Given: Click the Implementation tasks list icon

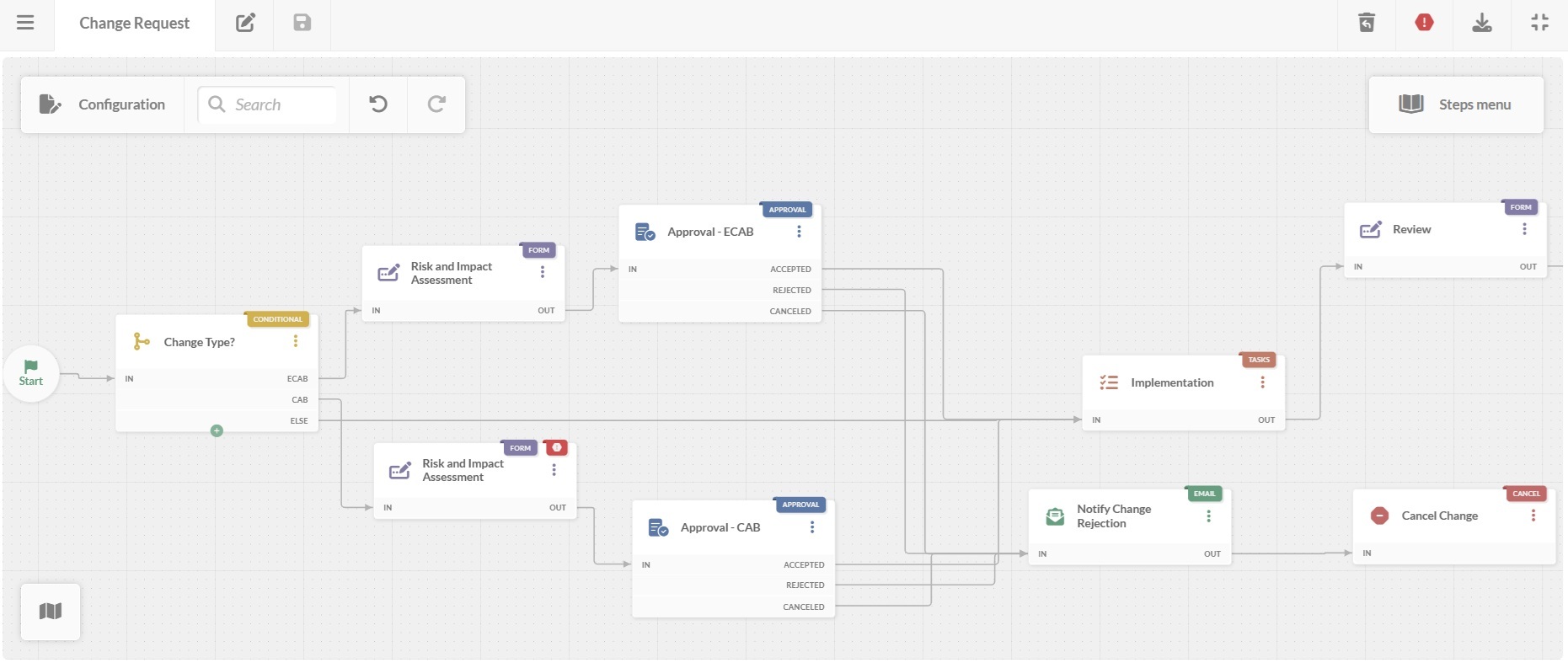Looking at the screenshot, I should (1109, 382).
